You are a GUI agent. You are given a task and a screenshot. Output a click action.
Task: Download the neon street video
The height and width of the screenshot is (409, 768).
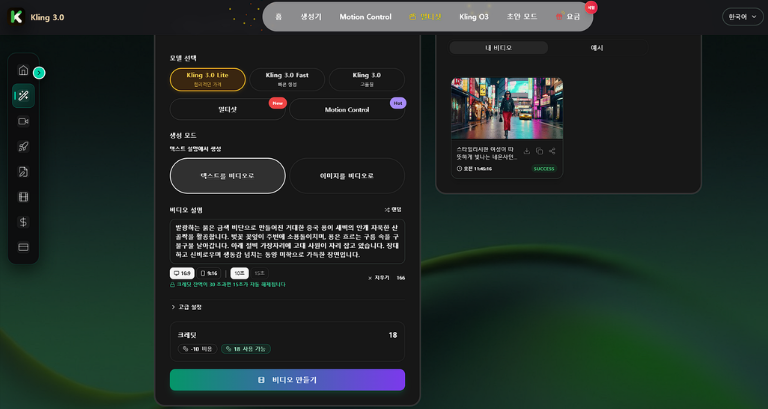tap(527, 151)
